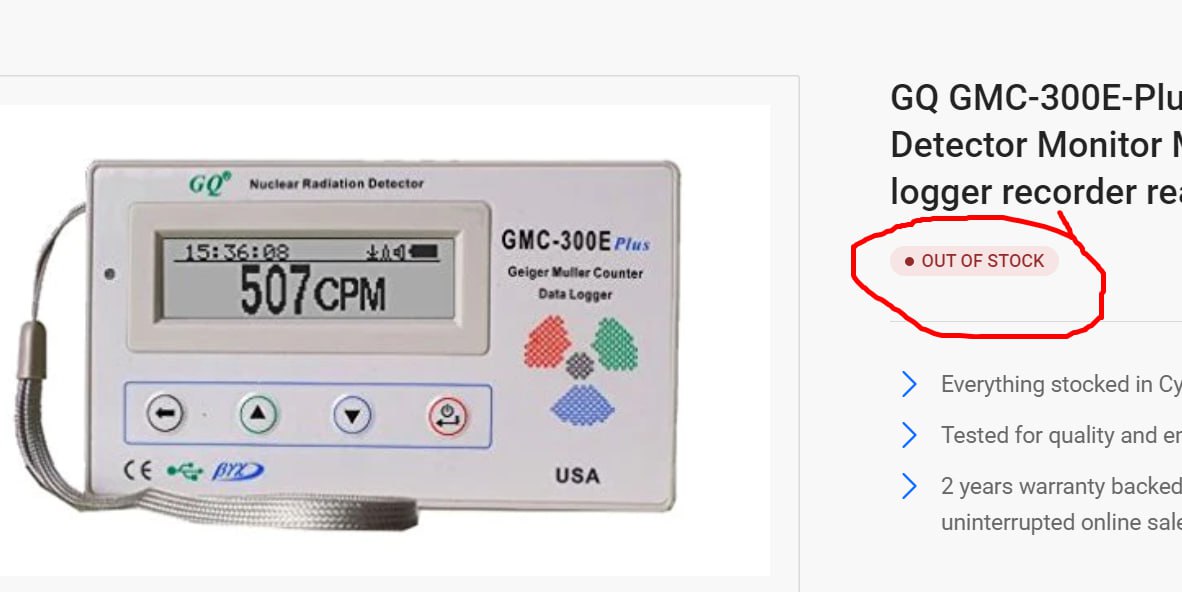1182x592 pixels.
Task: Click the GQ GMC-300E-Plus product title
Action: coord(1036,145)
